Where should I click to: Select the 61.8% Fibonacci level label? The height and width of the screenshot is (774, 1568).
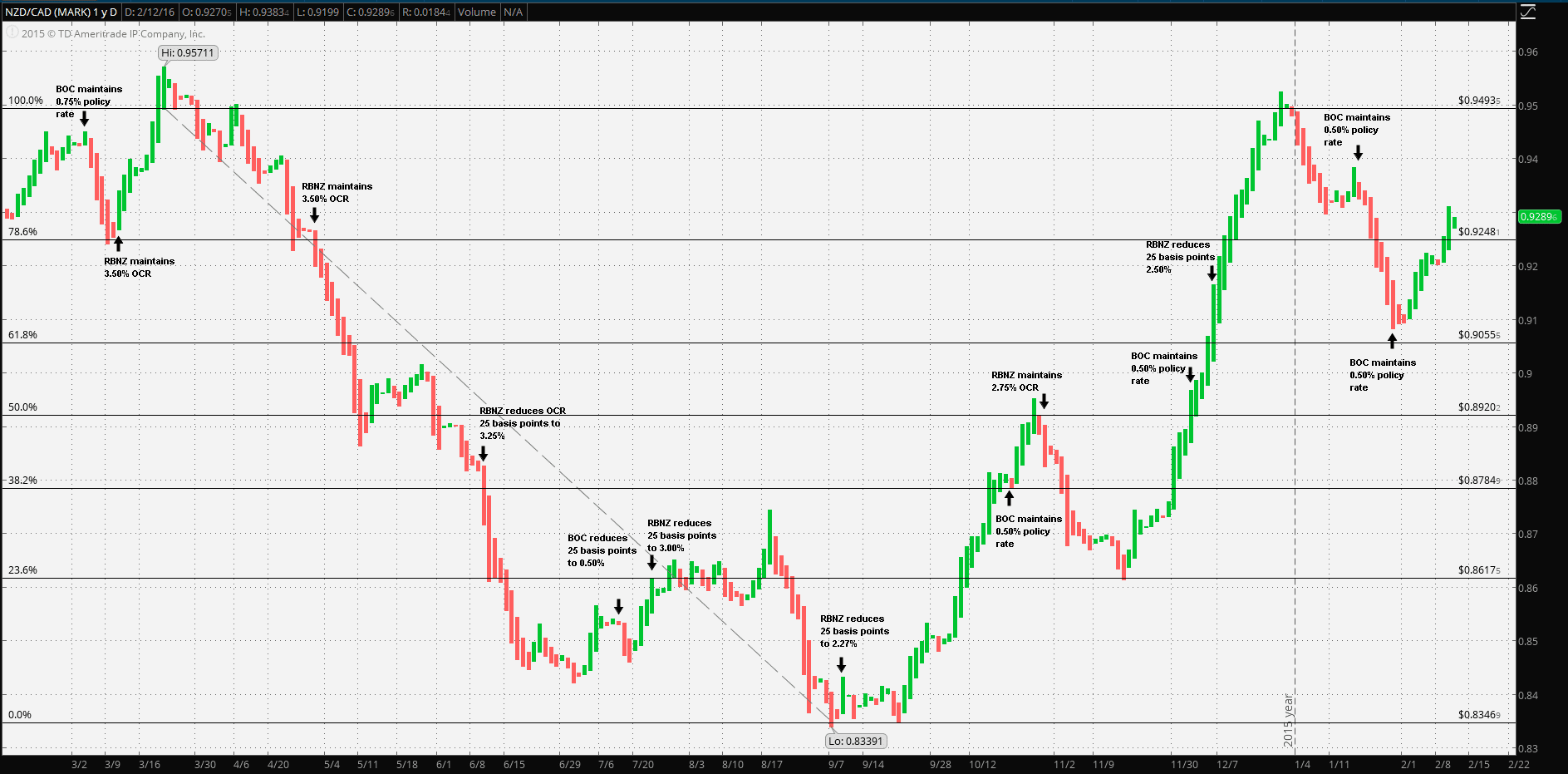point(22,335)
